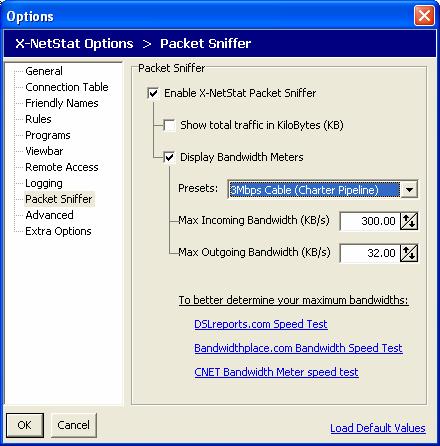Open the DSLreports.com Speed Test link
Image resolution: width=440 pixels, height=446 pixels.
tap(261, 324)
